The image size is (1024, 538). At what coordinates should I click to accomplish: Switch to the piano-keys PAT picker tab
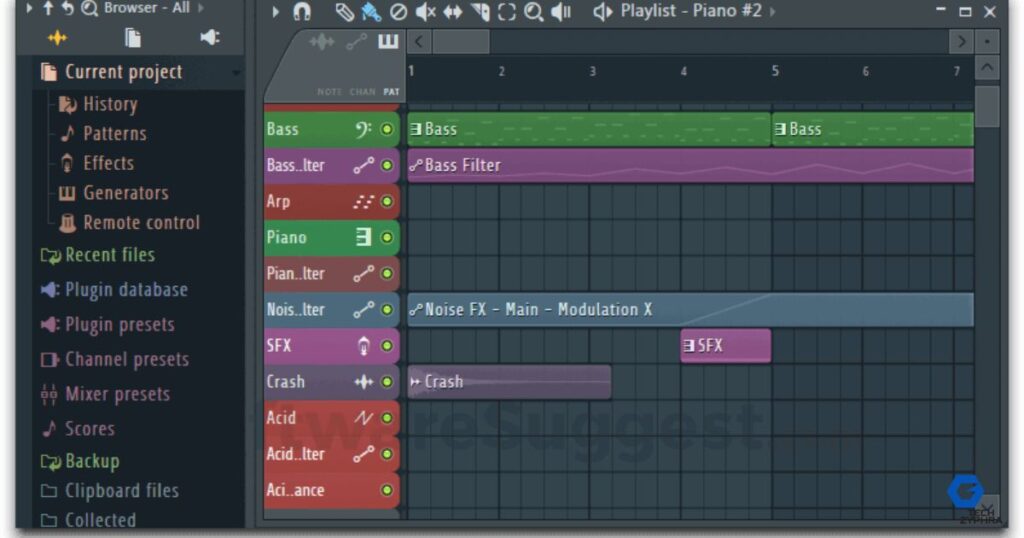(388, 42)
